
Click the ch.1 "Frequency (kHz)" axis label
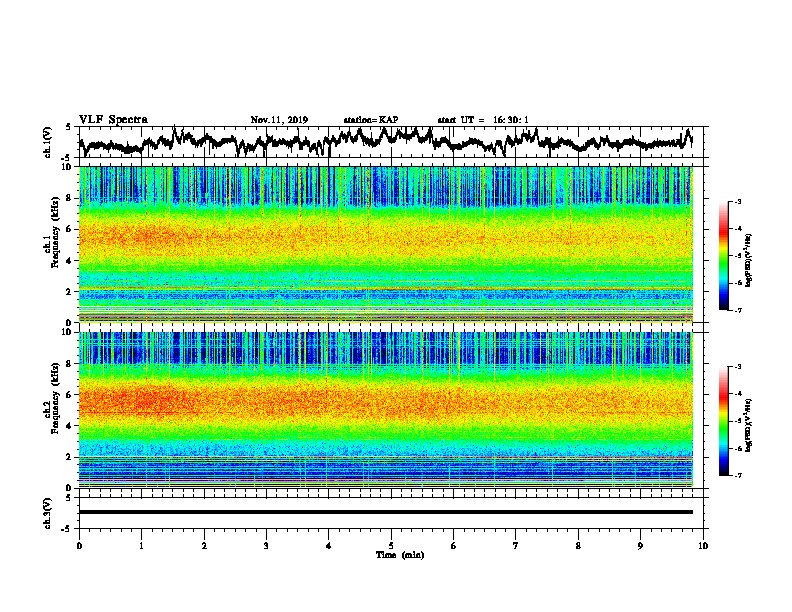coord(55,233)
